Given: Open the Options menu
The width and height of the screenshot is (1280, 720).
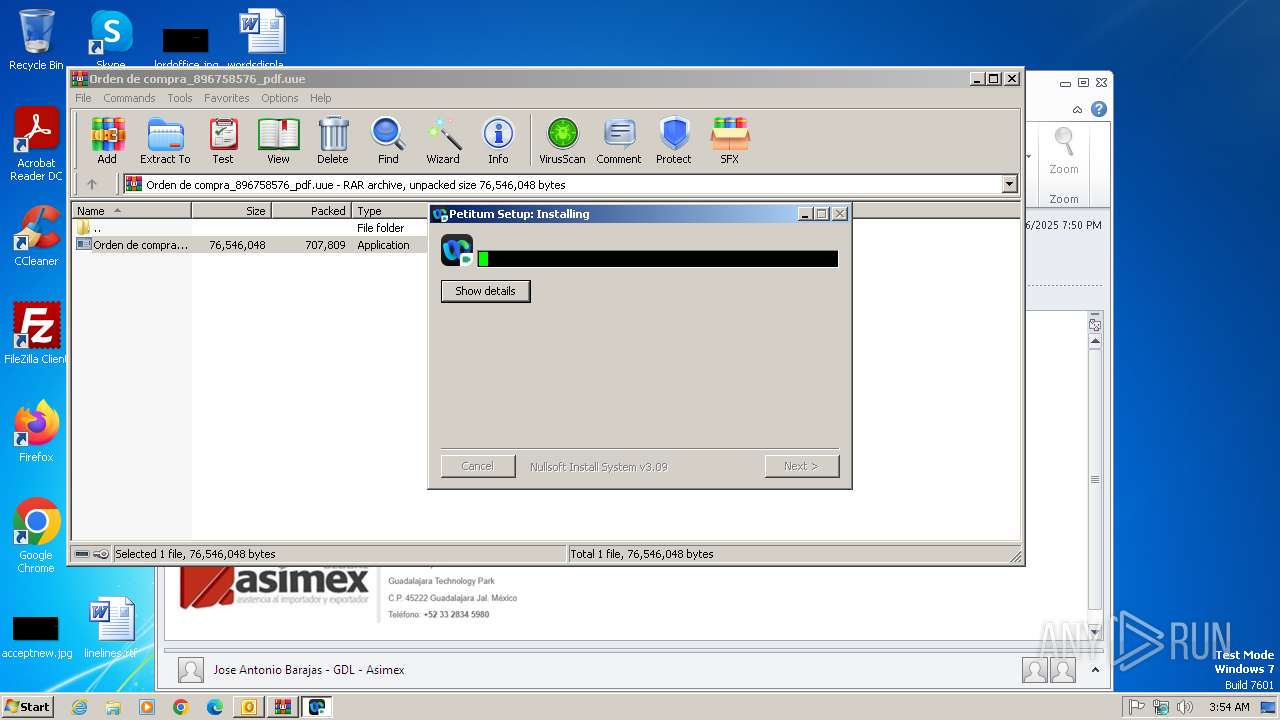Looking at the screenshot, I should 280,98.
